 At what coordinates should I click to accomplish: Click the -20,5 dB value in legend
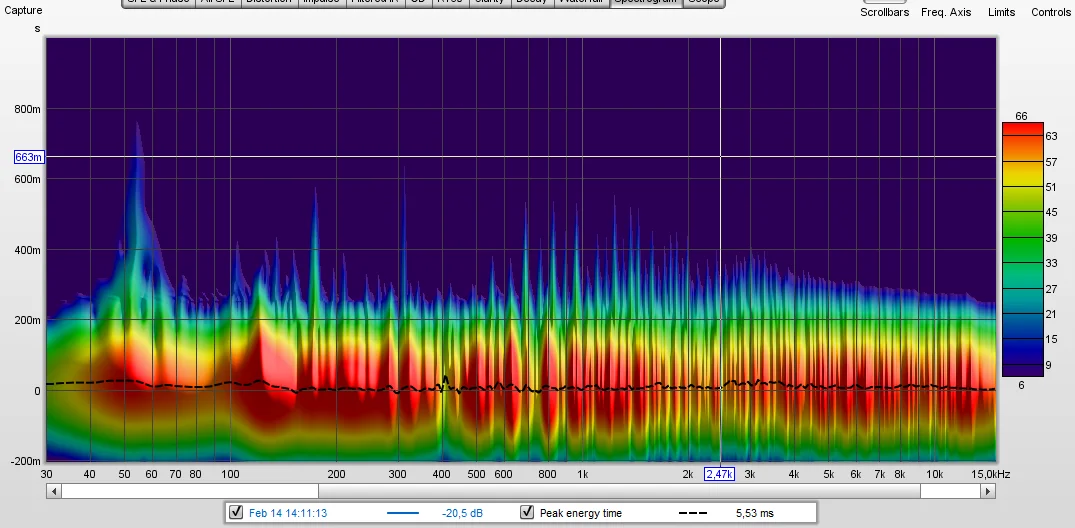pyautogui.click(x=462, y=513)
